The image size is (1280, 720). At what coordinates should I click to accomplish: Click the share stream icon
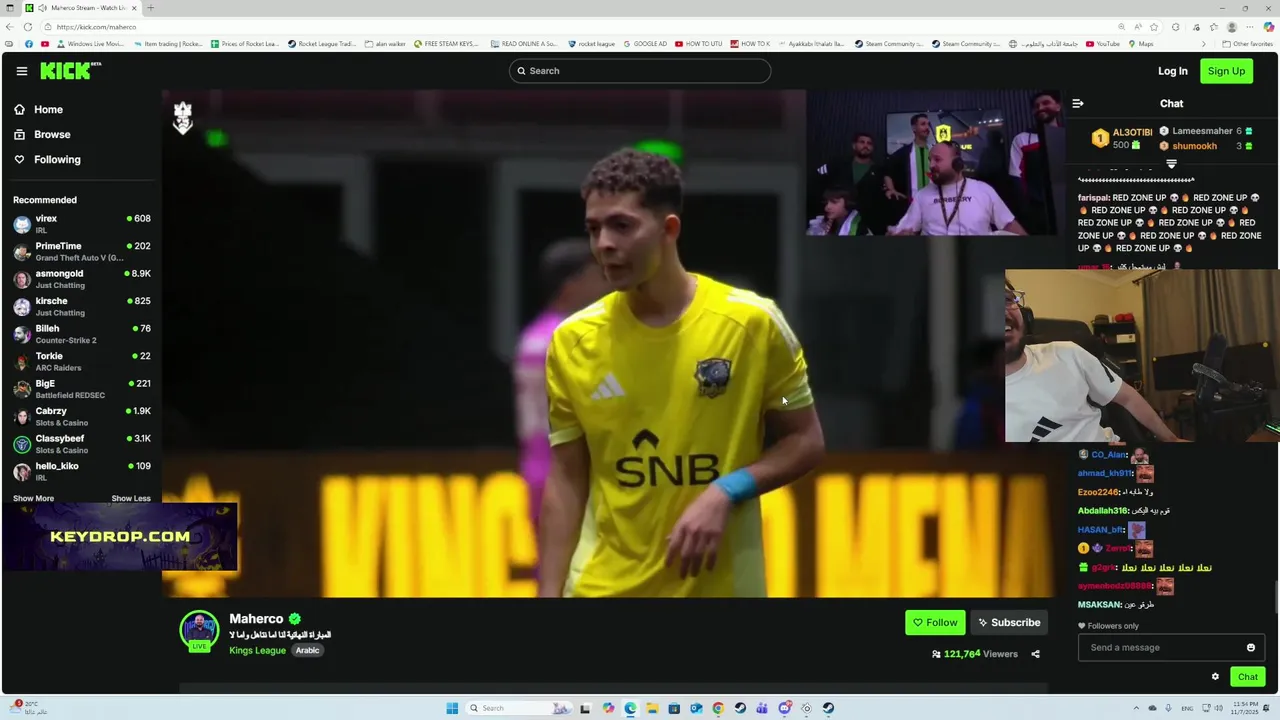coord(1035,654)
